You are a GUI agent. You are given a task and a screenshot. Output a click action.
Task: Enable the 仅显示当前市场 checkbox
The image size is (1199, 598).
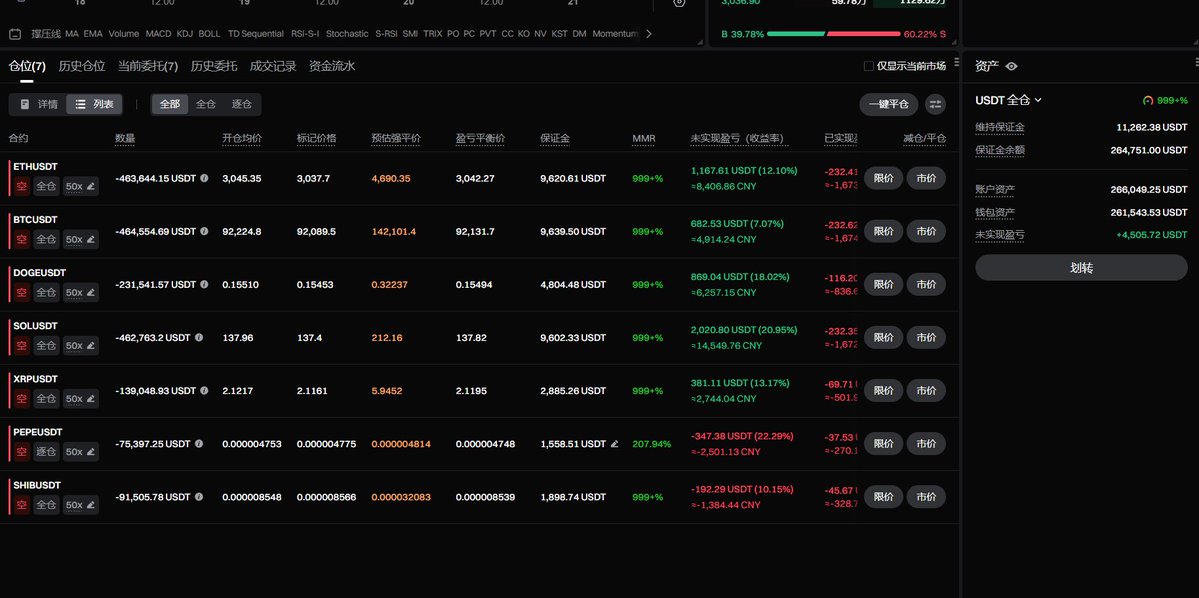[869, 66]
